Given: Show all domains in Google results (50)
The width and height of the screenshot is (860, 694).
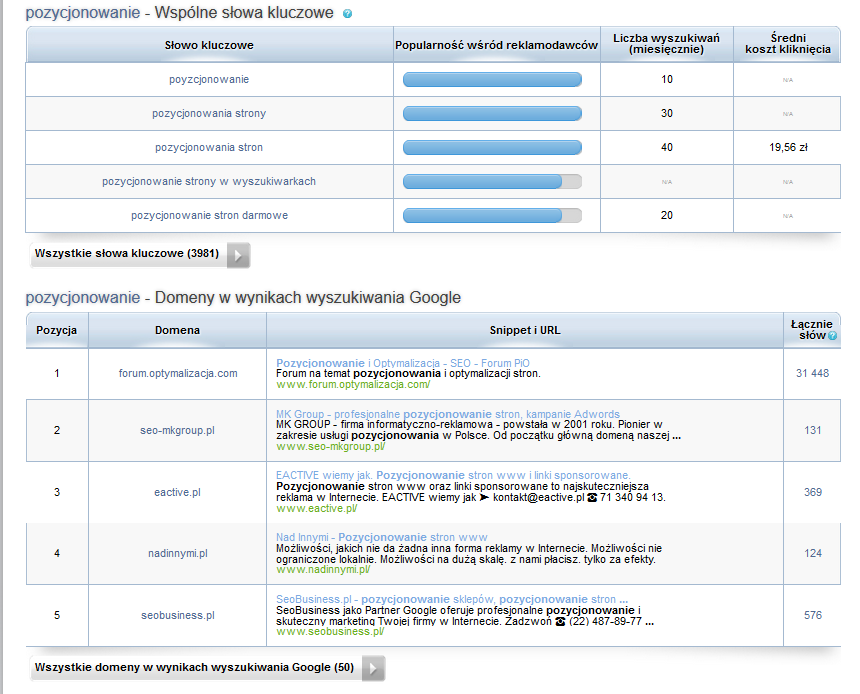Looking at the screenshot, I should click(194, 667).
